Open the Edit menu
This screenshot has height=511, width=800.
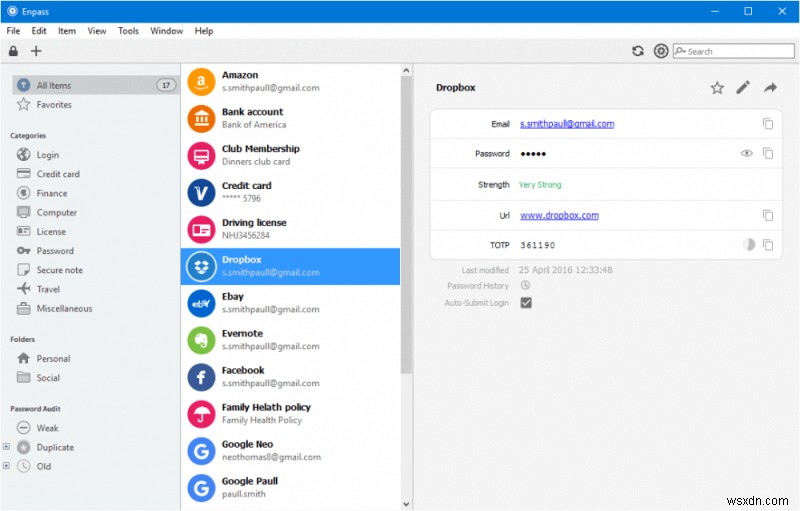pos(39,31)
